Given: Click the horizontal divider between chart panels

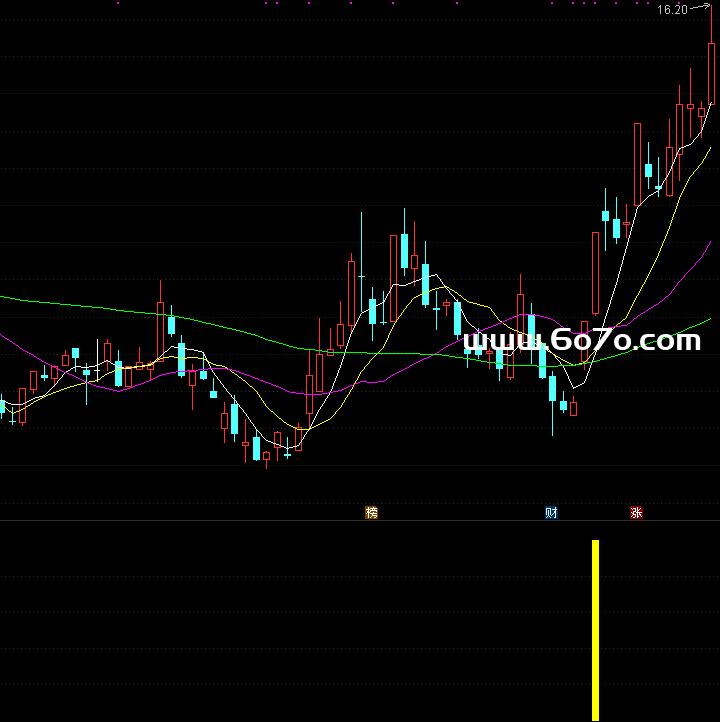Looking at the screenshot, I should 360,521.
